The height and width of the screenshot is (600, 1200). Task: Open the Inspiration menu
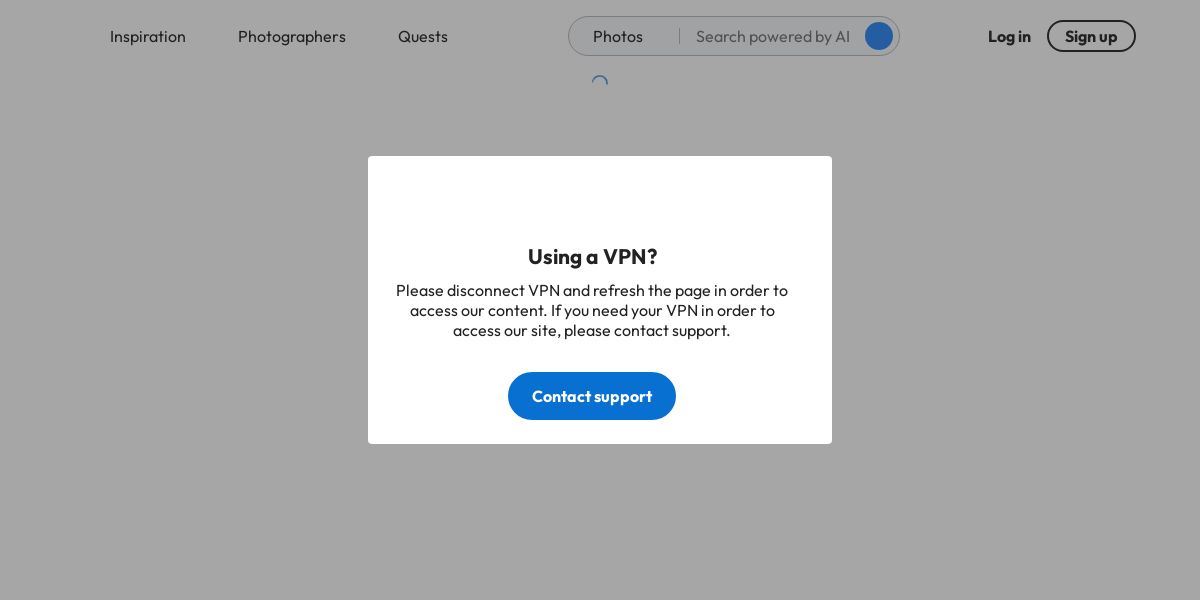click(148, 36)
